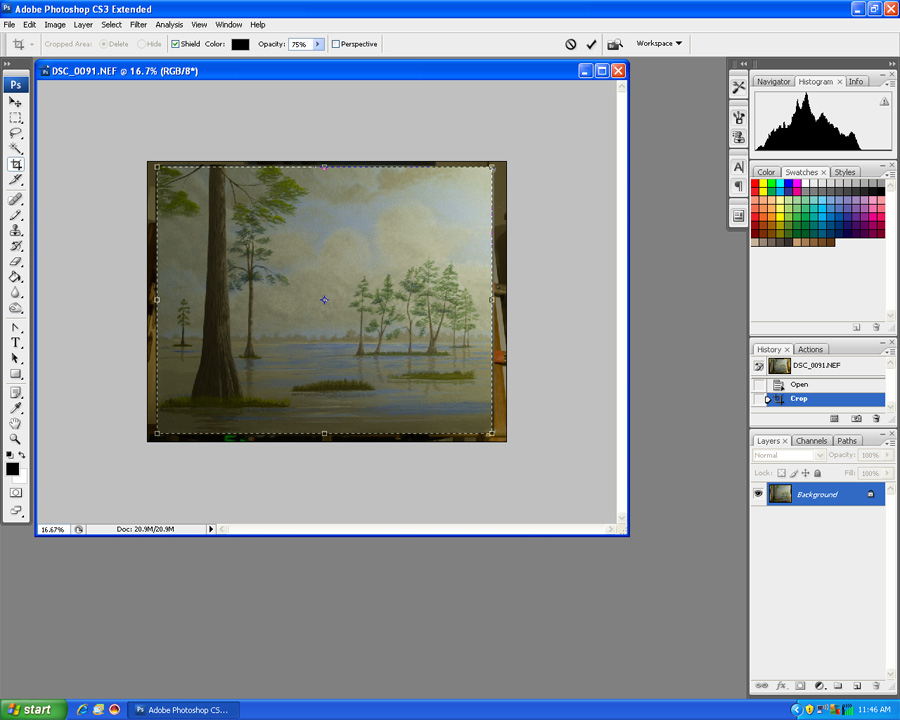Viewport: 900px width, 720px height.
Task: Enable the Perspective checkbox
Action: [x=336, y=44]
